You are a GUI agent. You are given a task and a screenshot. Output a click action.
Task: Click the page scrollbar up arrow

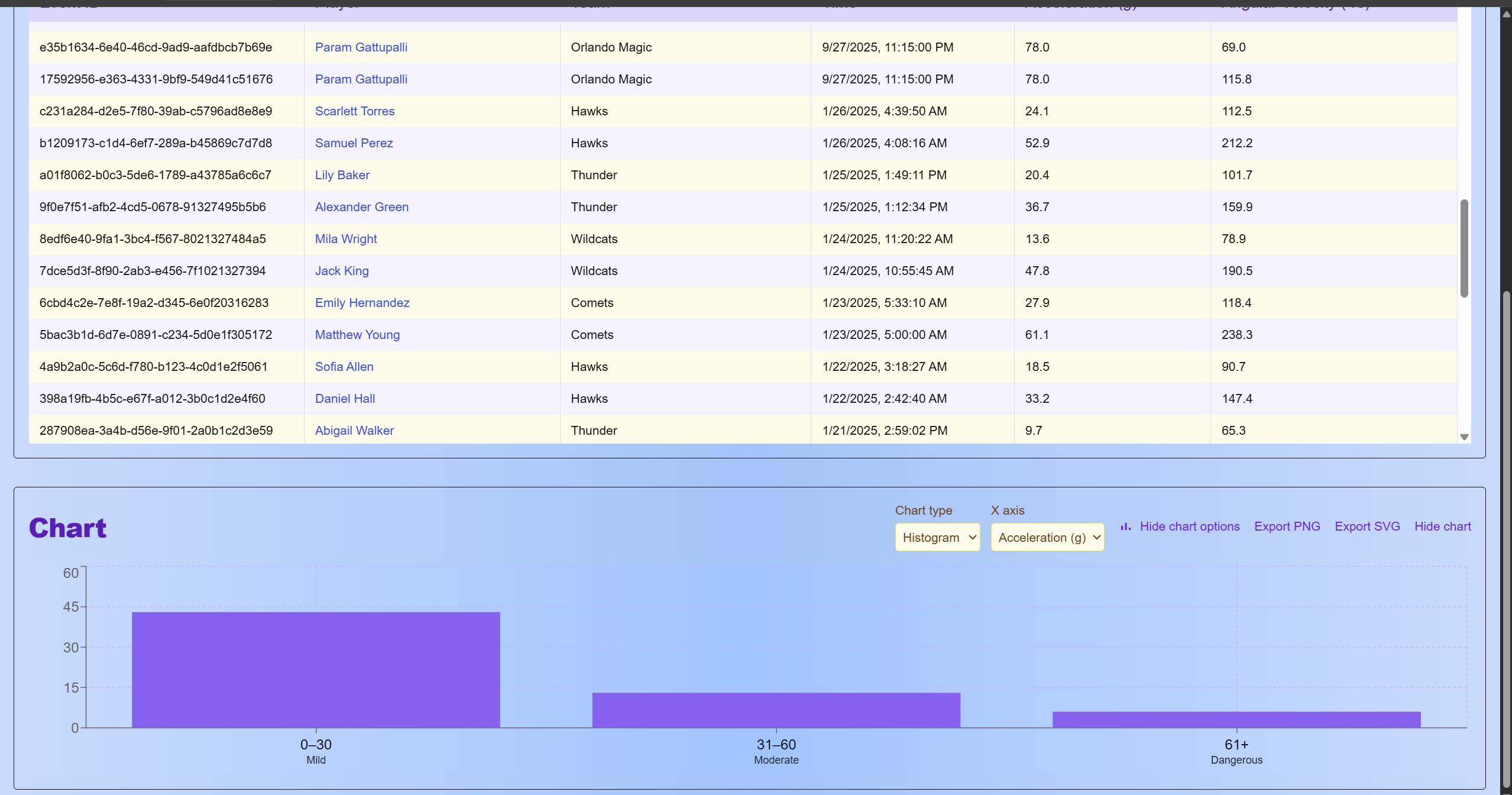click(1506, 13)
